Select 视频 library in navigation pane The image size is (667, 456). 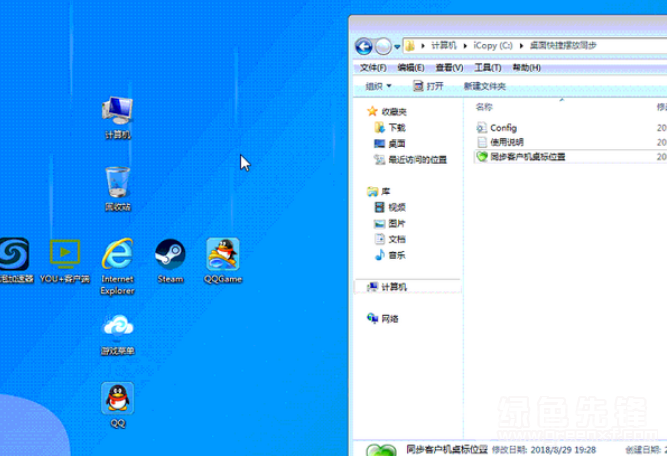390,207
